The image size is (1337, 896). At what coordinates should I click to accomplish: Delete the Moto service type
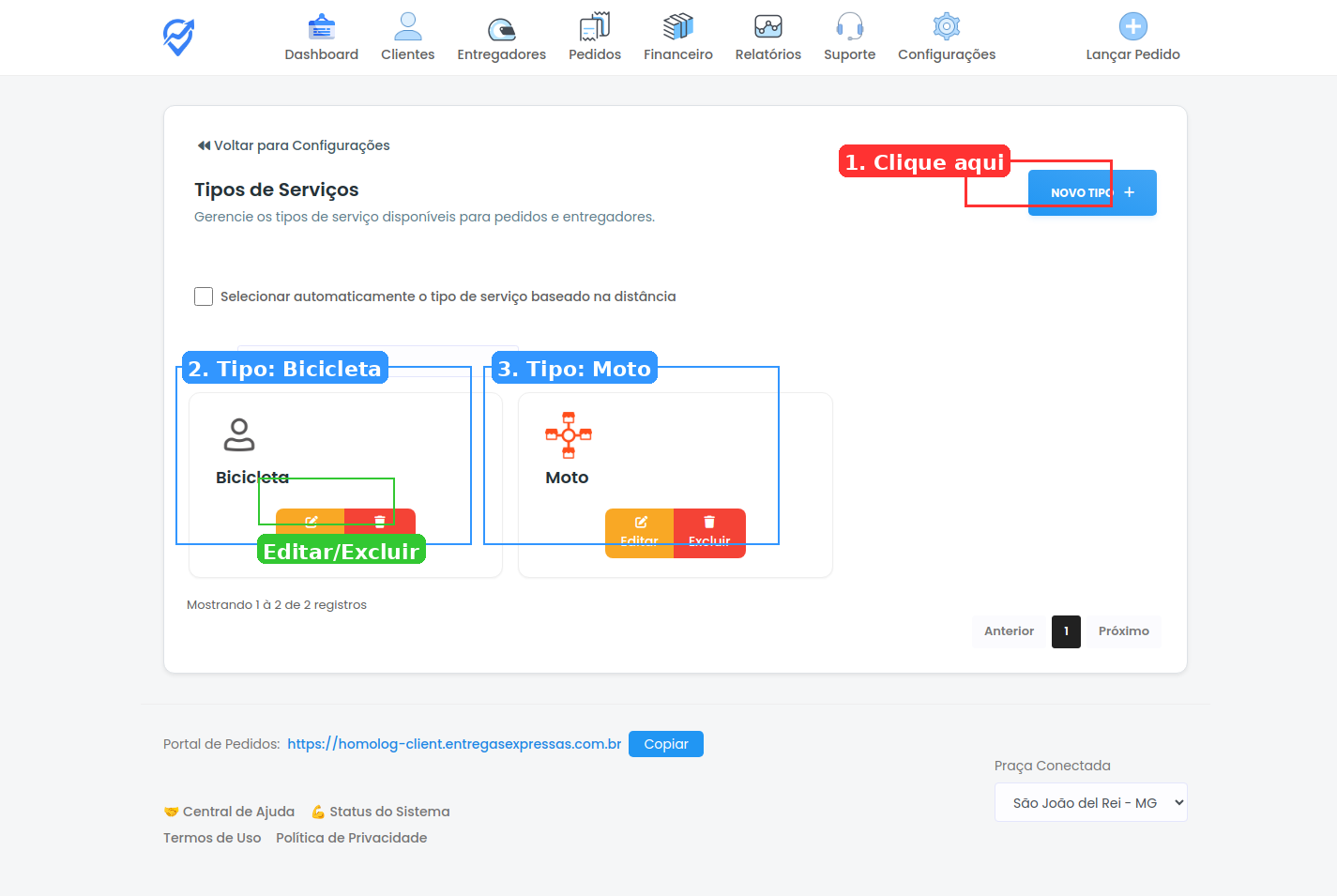709,532
